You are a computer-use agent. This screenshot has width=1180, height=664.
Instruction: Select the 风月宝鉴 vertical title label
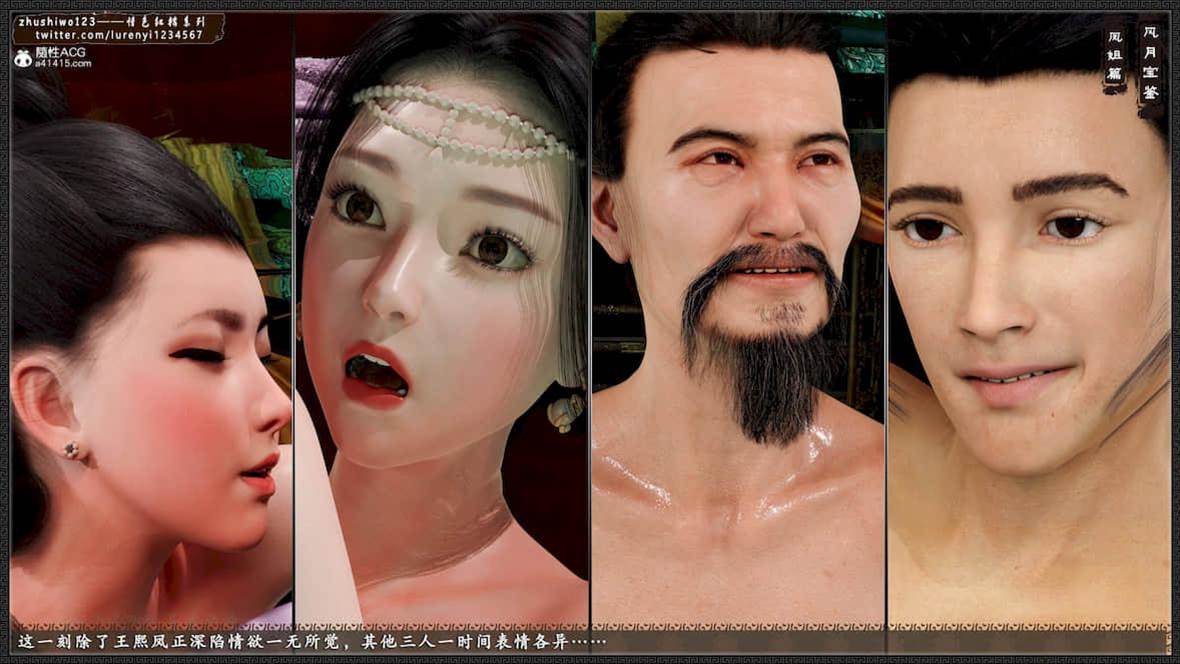click(1150, 62)
